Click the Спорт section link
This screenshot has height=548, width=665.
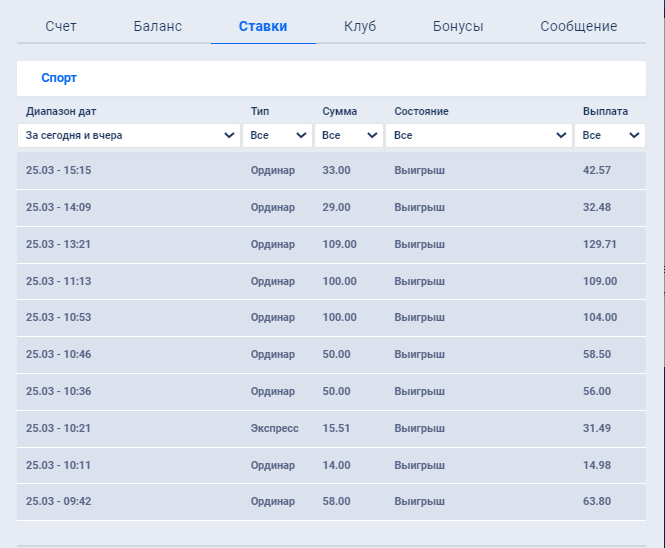pos(59,78)
